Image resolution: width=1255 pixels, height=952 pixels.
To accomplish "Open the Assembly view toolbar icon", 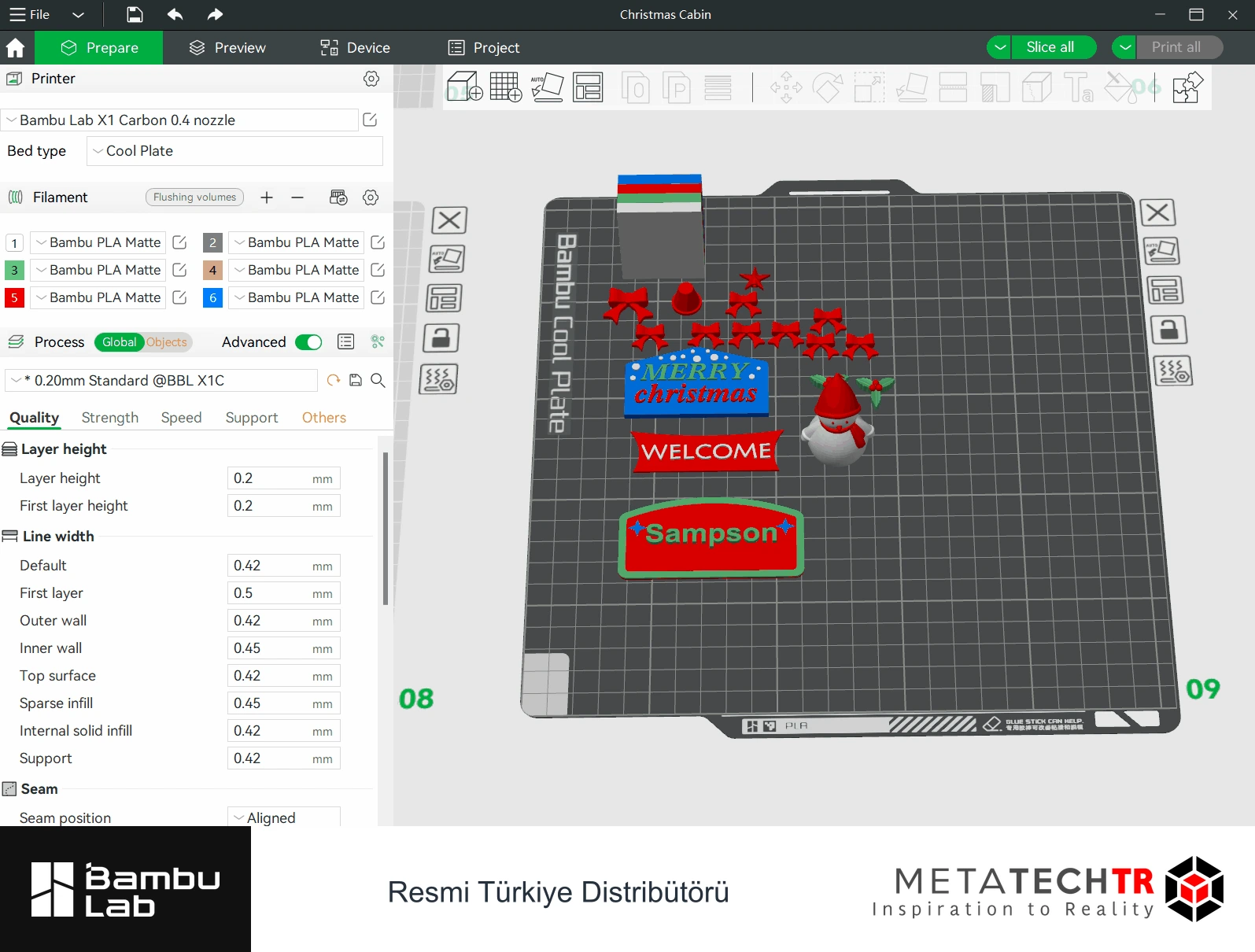I will click(x=1187, y=87).
